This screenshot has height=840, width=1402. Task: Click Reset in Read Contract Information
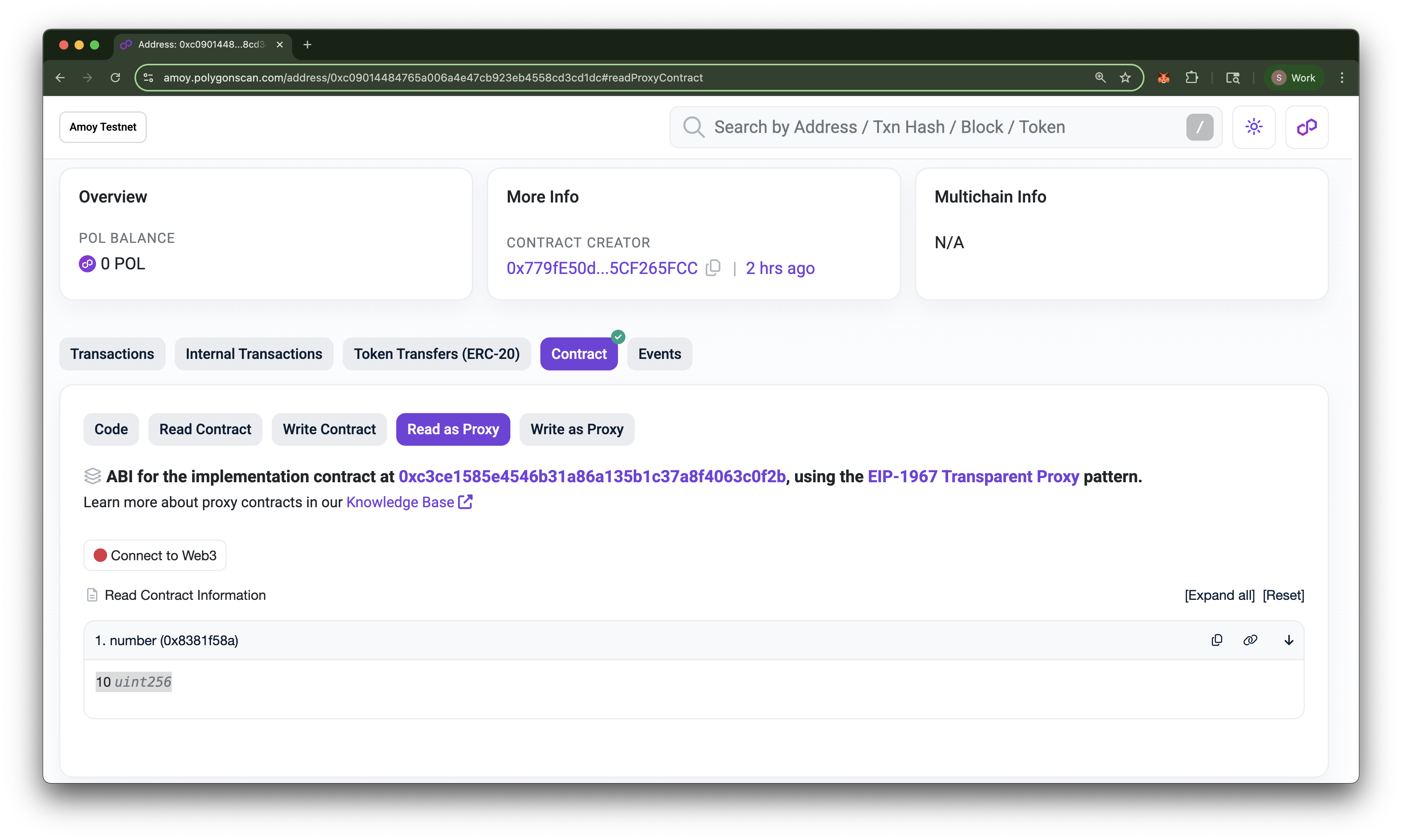(1283, 595)
